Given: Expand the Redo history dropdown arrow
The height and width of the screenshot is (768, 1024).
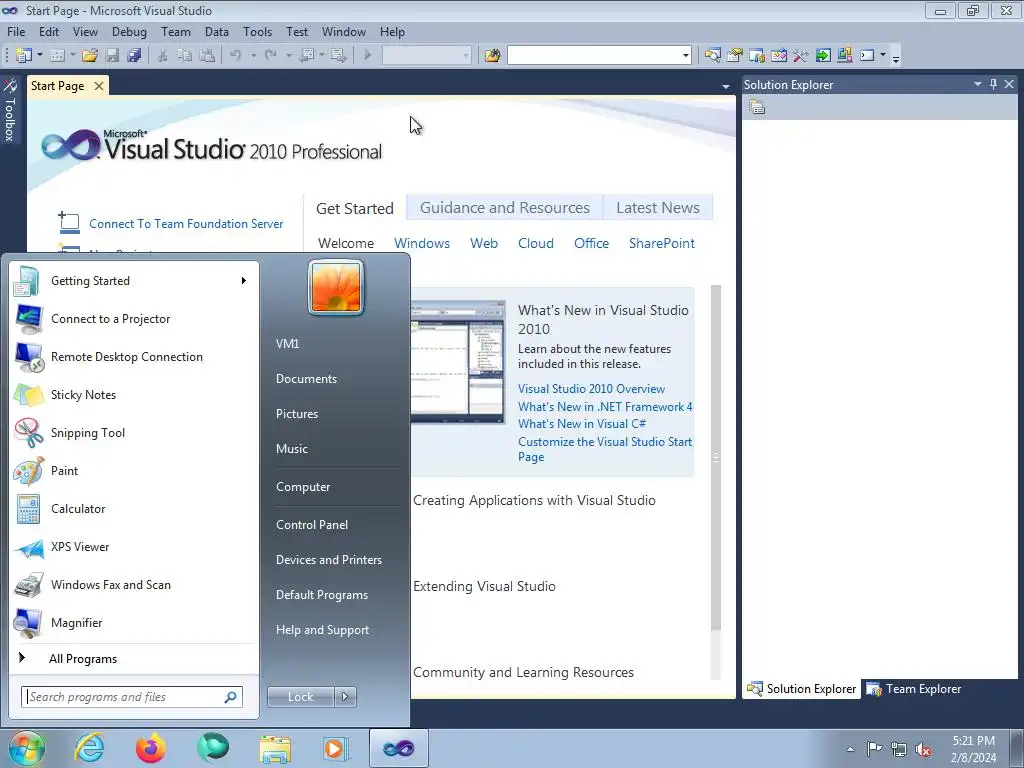Looking at the screenshot, I should point(288,56).
